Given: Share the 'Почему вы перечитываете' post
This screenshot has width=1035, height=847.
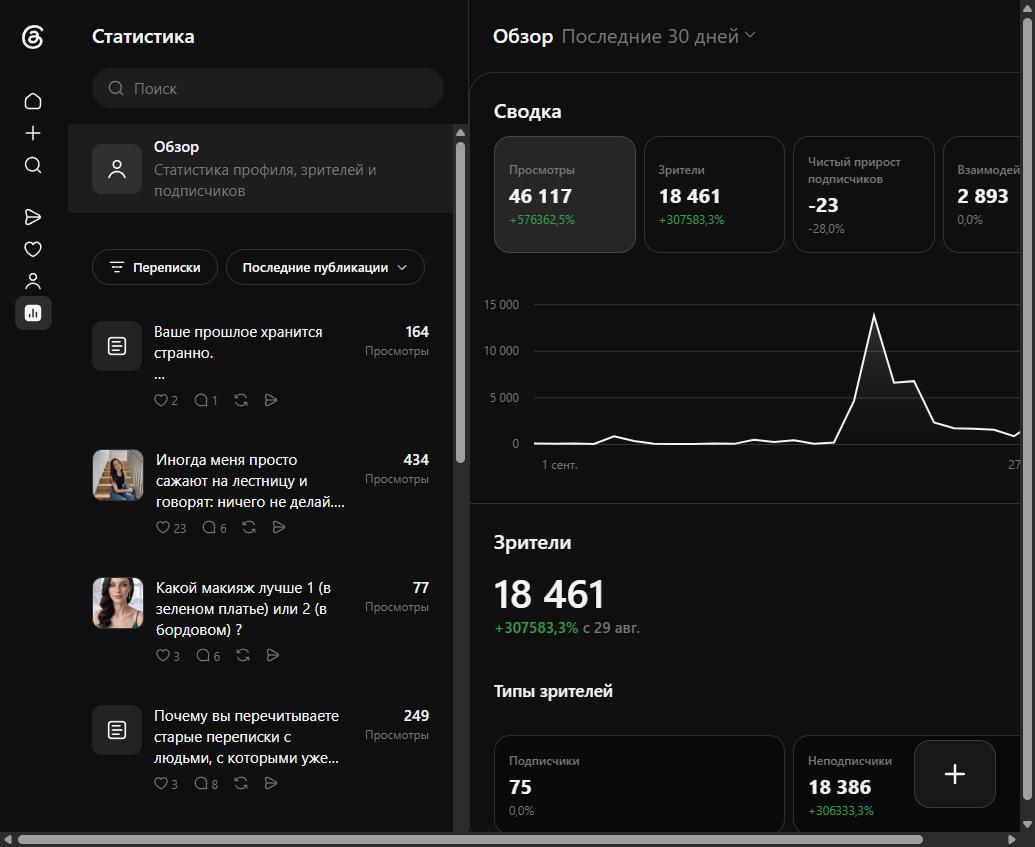Looking at the screenshot, I should click(271, 783).
